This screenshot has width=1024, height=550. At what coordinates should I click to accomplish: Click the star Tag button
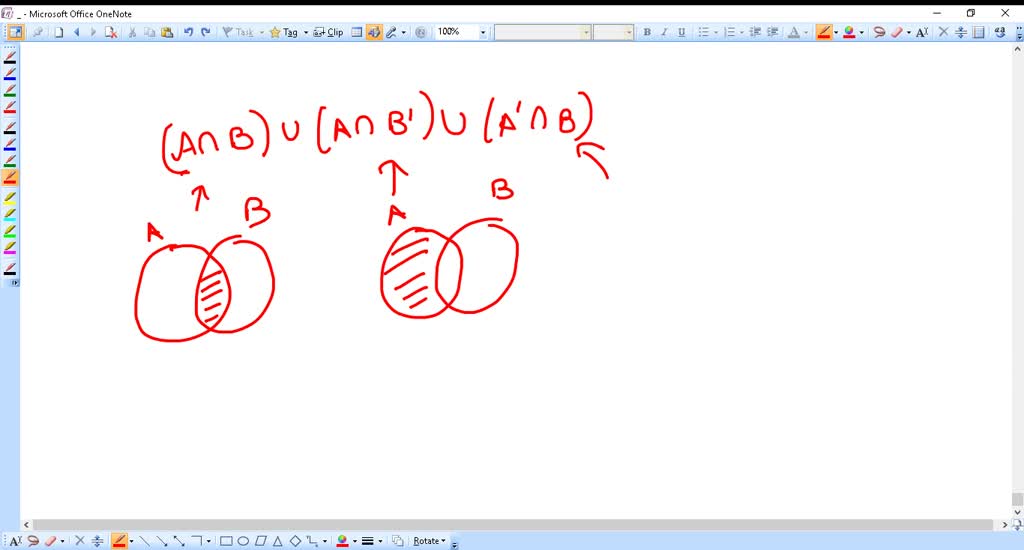tap(284, 32)
